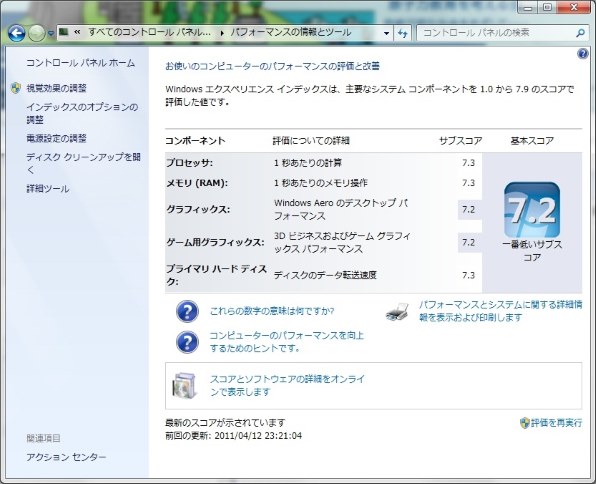Click the magnifier search icon
The image size is (596, 484).
pyautogui.click(x=580, y=33)
